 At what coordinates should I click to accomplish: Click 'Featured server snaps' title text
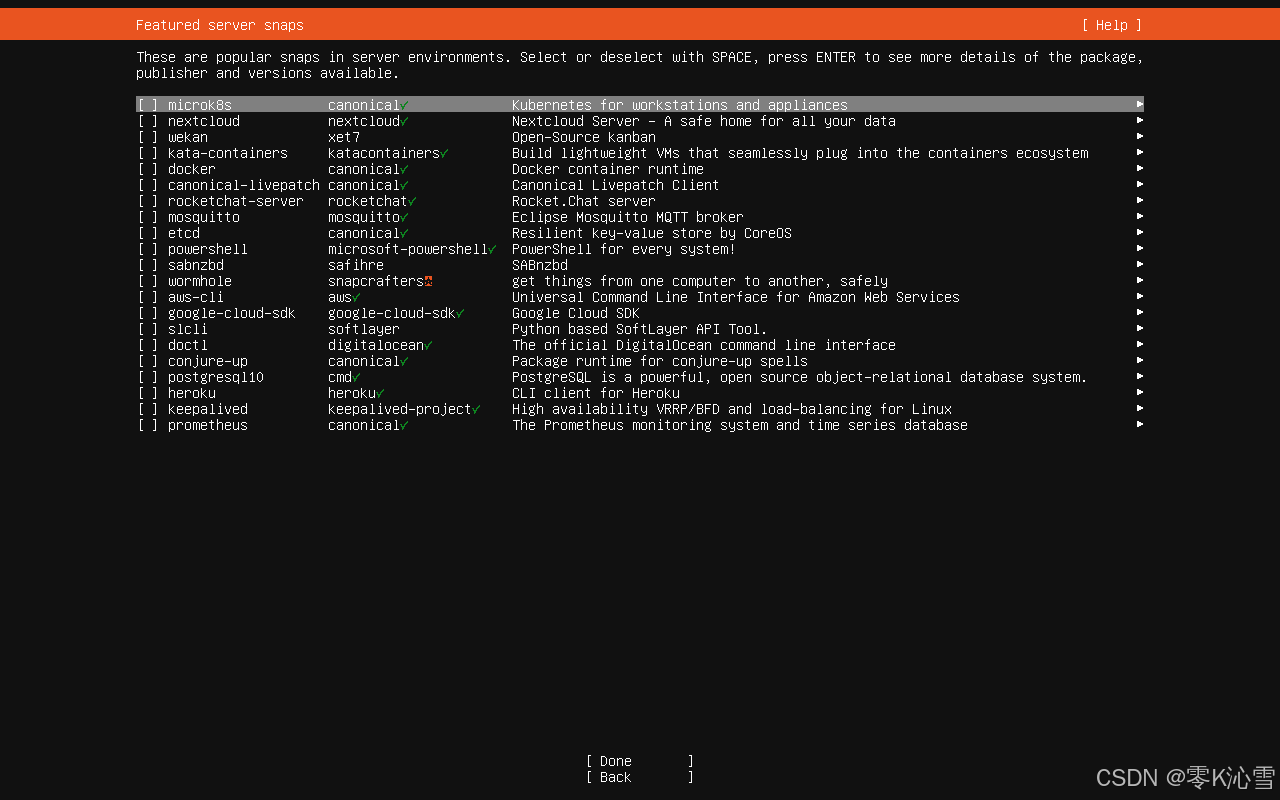click(220, 25)
